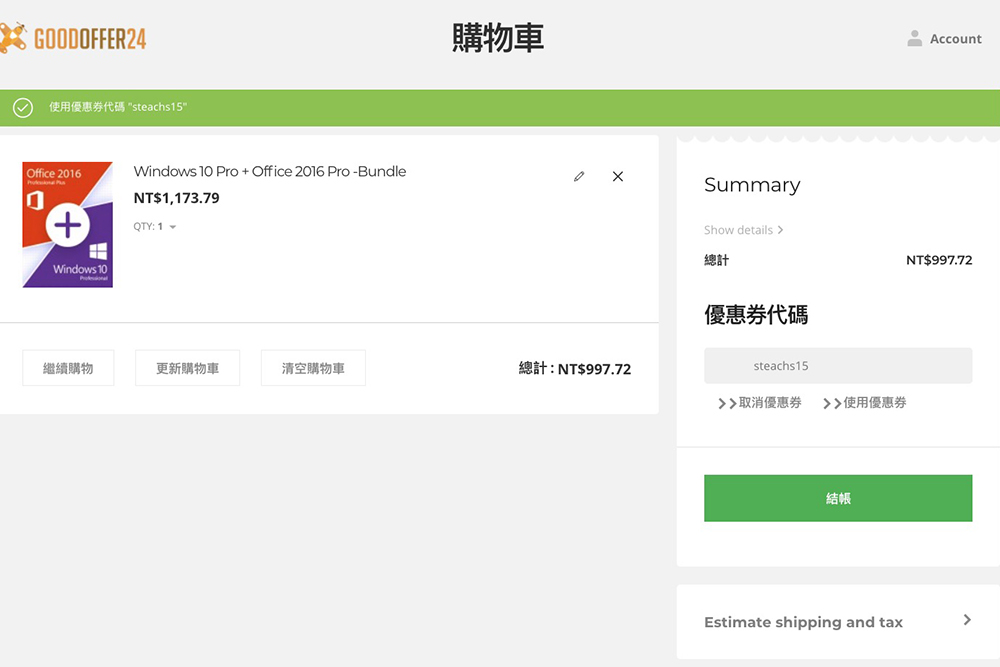The height and width of the screenshot is (667, 1000).
Task: Click the Office 2016 product thumbnail
Action: click(x=68, y=224)
